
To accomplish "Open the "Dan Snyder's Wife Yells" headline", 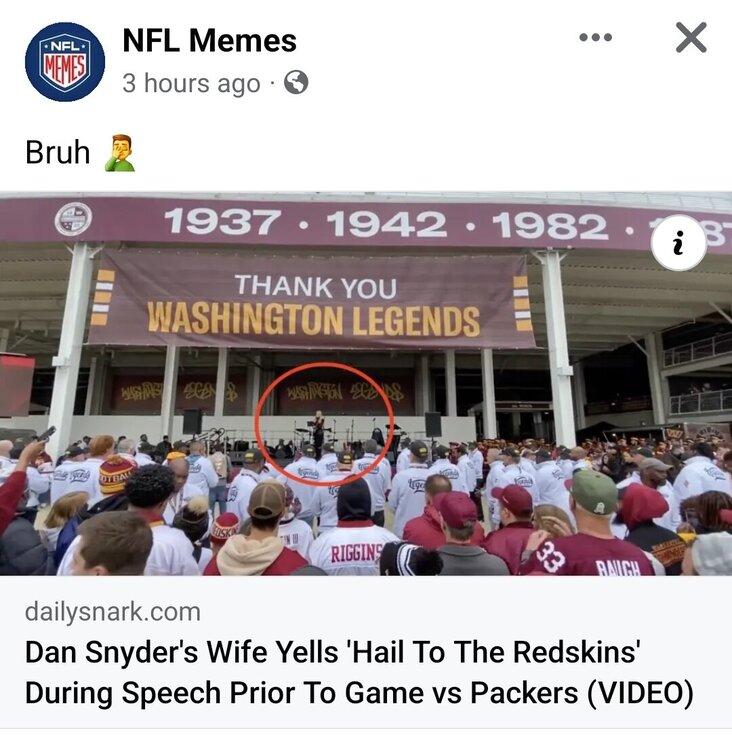I will coord(333,652).
